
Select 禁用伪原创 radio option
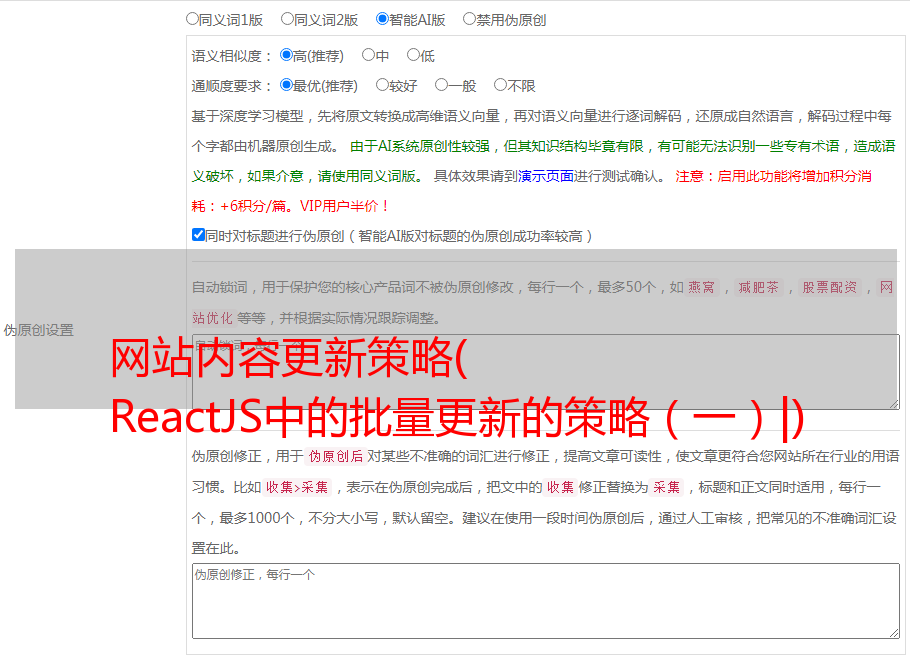coord(469,19)
